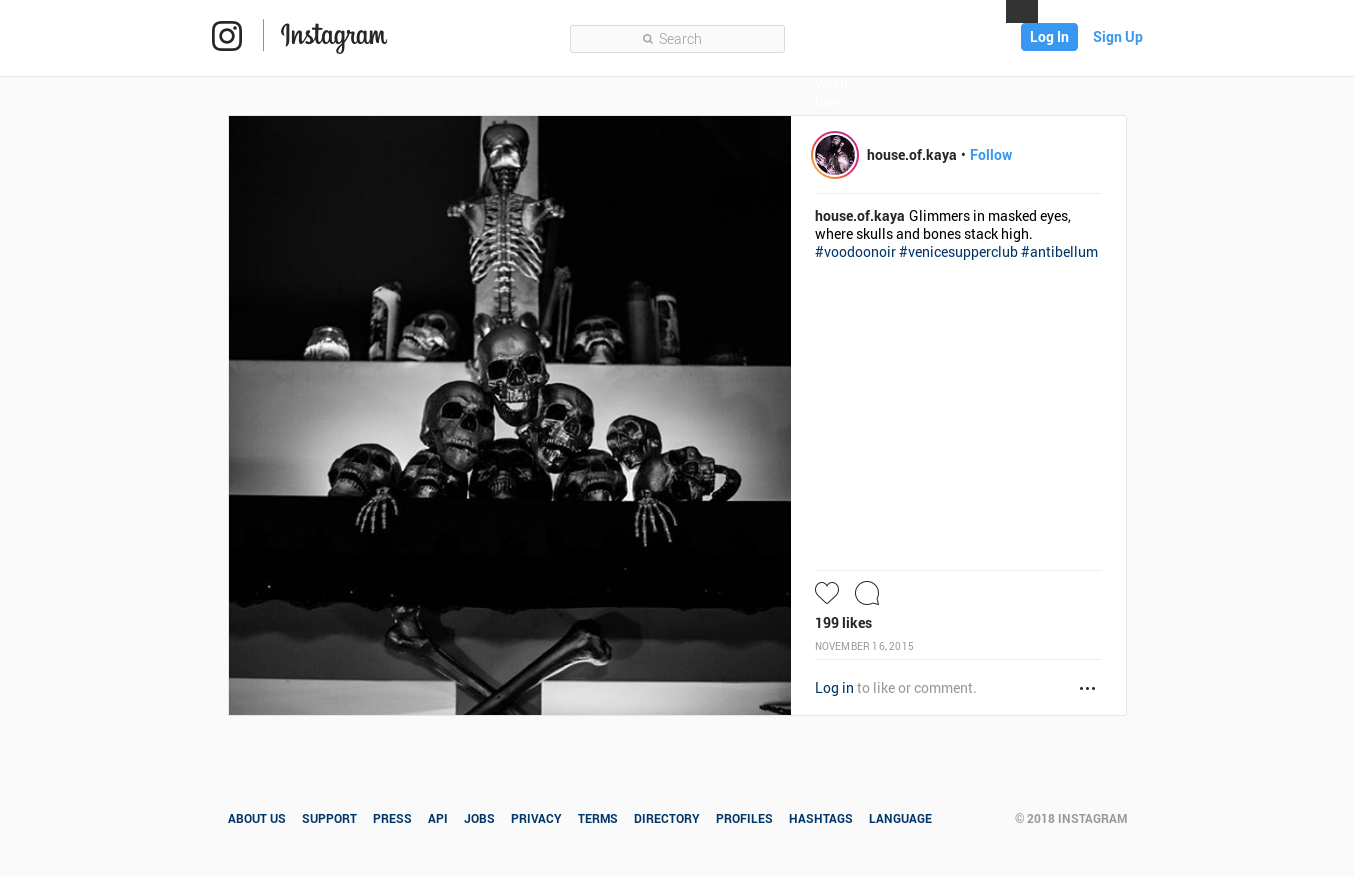Open the Hashtags footer link

(x=821, y=818)
